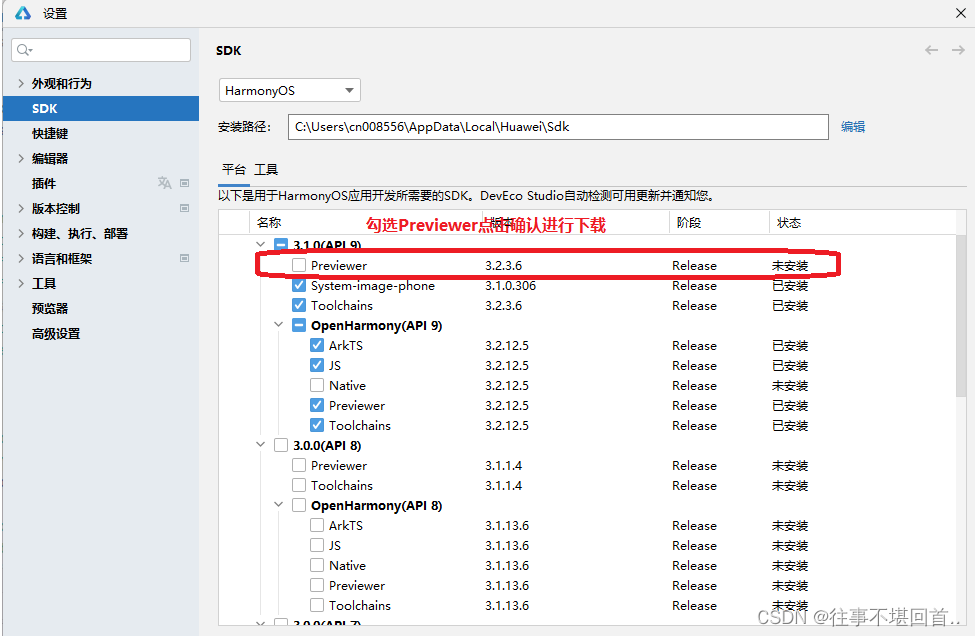Viewport: 975px width, 636px height.
Task: Expand 构建、执行、部署 category
Action: [x=21, y=233]
